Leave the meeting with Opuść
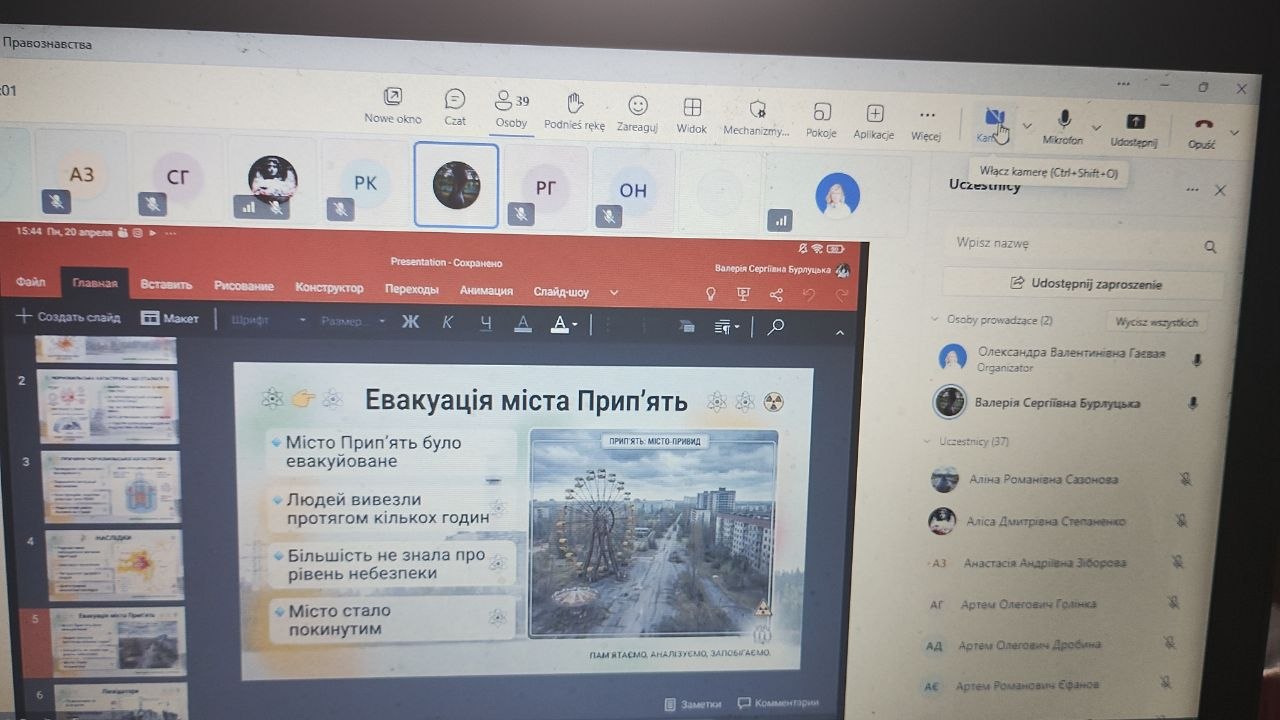The width and height of the screenshot is (1280, 720). pos(1203,130)
